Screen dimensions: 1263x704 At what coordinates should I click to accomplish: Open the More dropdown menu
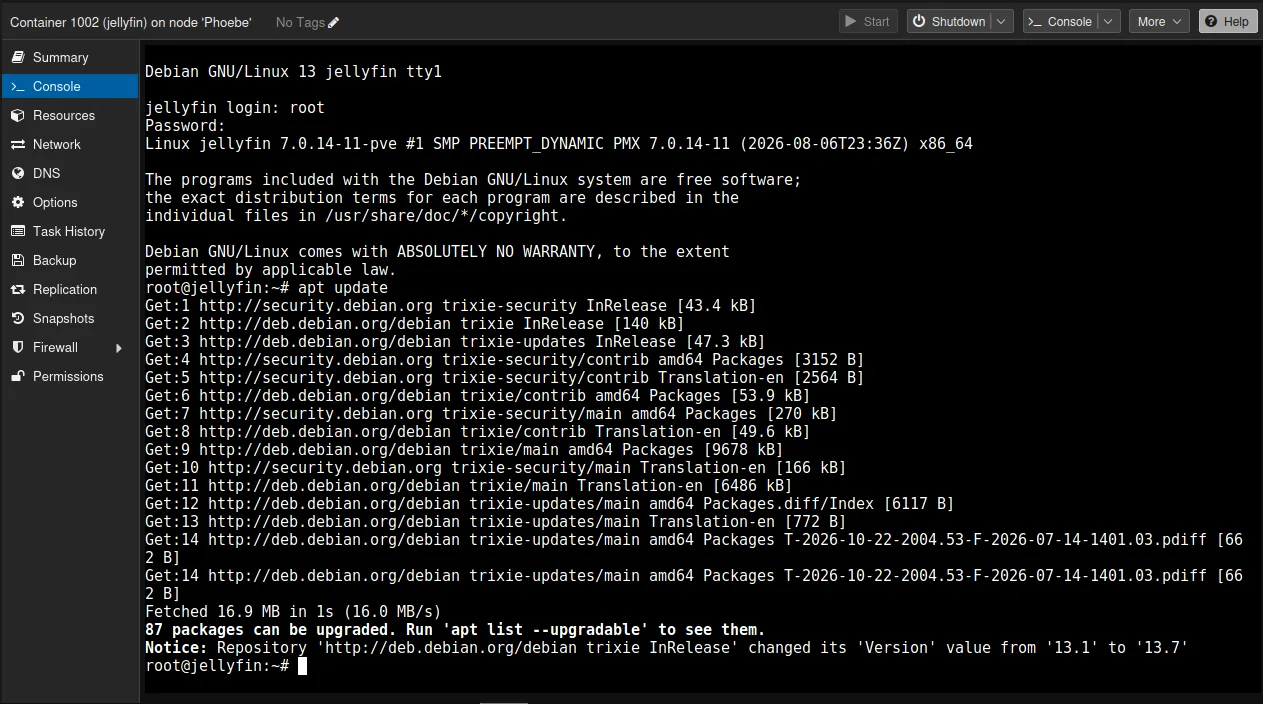coord(1158,21)
